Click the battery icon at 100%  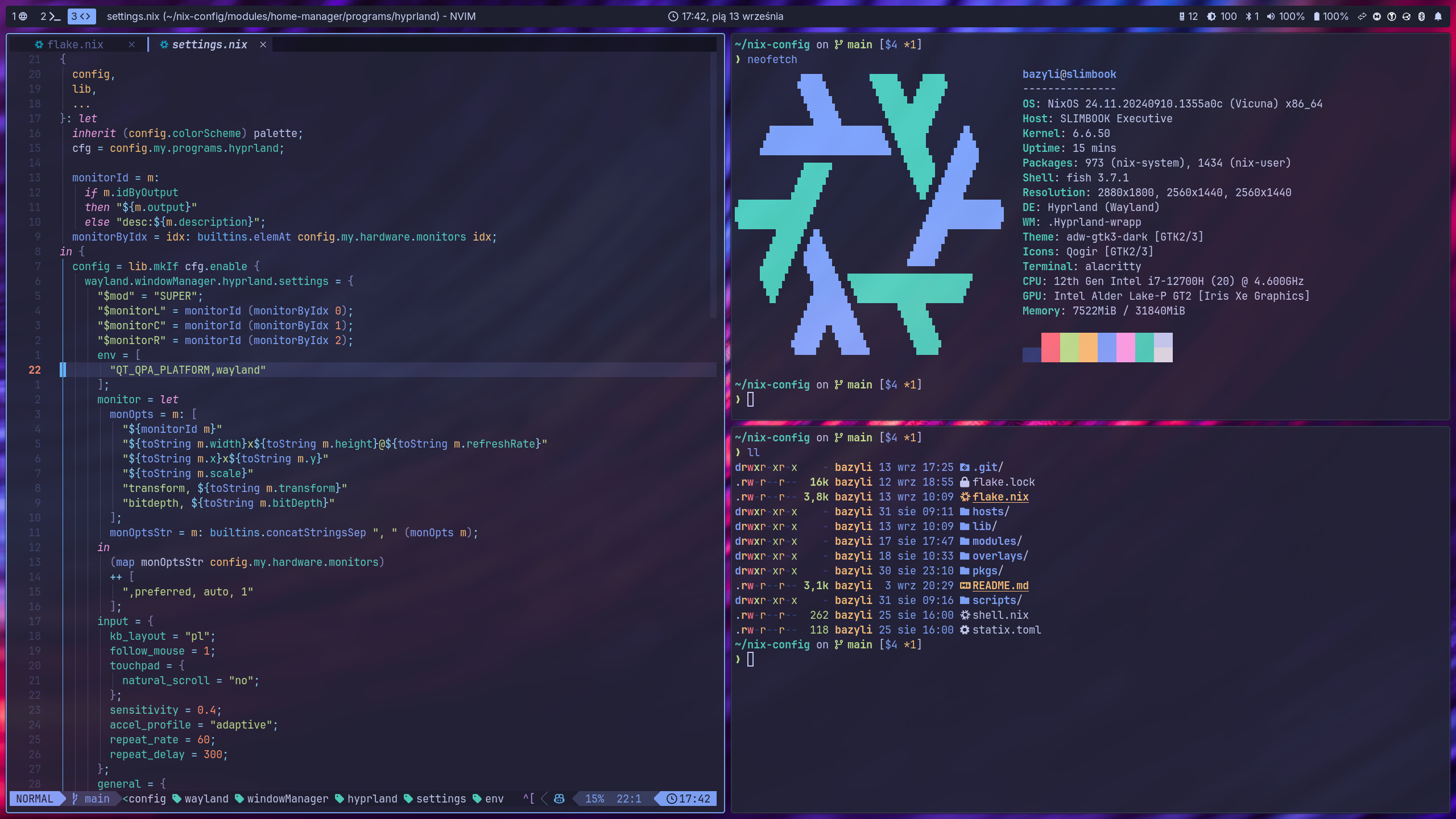coord(1316,16)
